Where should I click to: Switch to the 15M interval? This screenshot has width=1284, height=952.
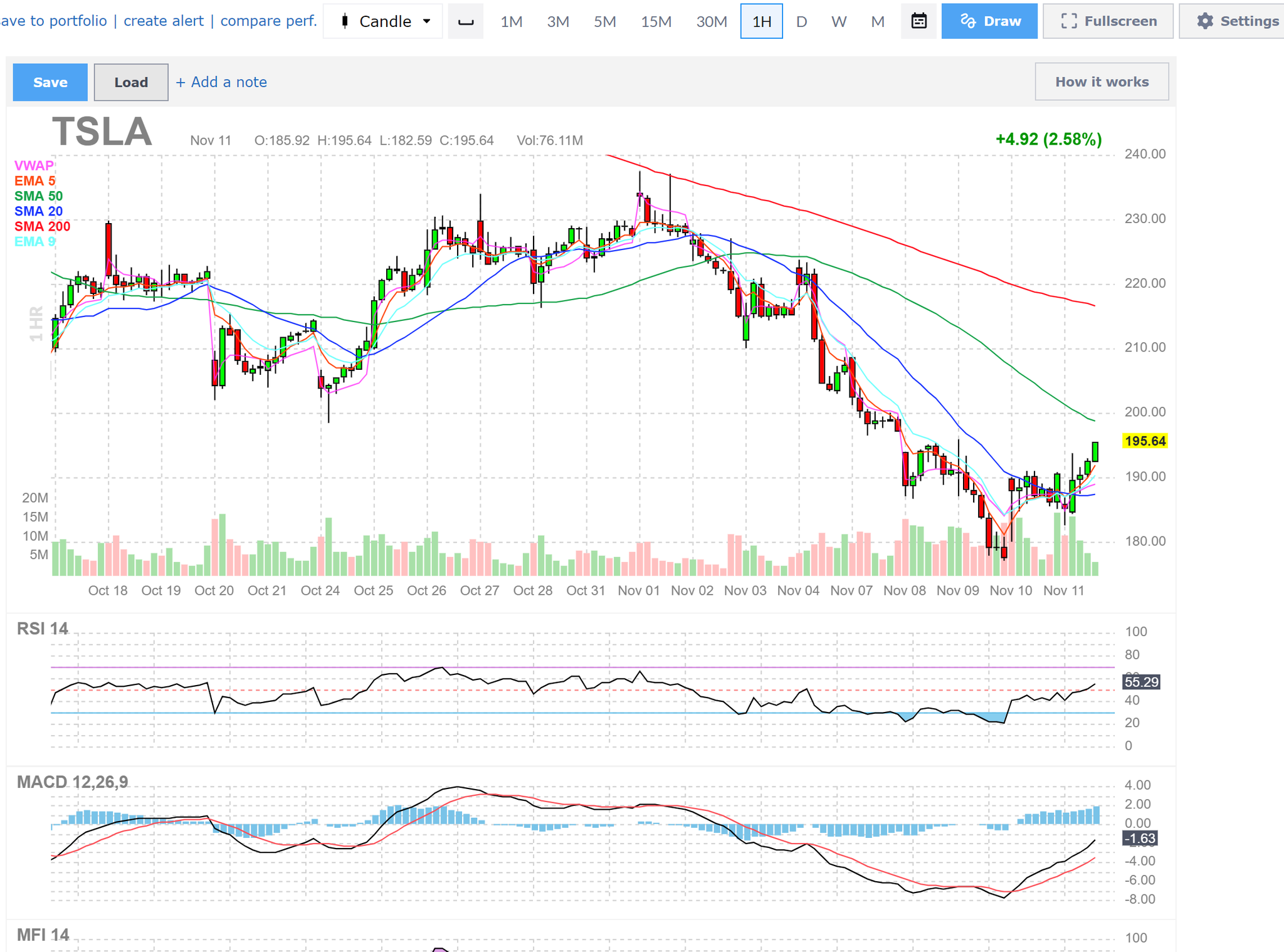click(x=656, y=22)
